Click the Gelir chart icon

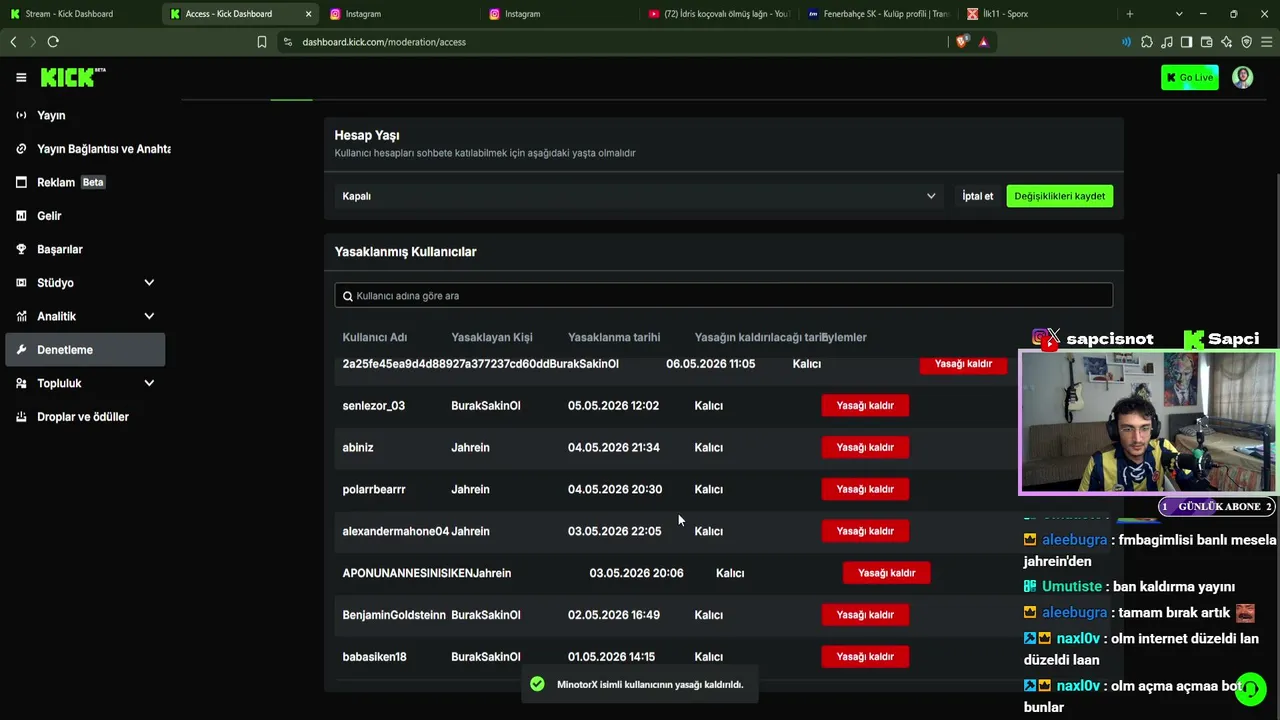point(21,216)
